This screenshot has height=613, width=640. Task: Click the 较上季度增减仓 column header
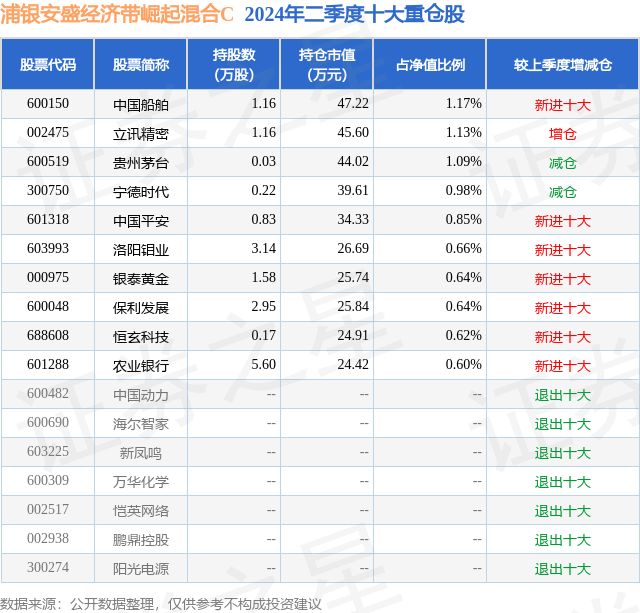[x=563, y=64]
